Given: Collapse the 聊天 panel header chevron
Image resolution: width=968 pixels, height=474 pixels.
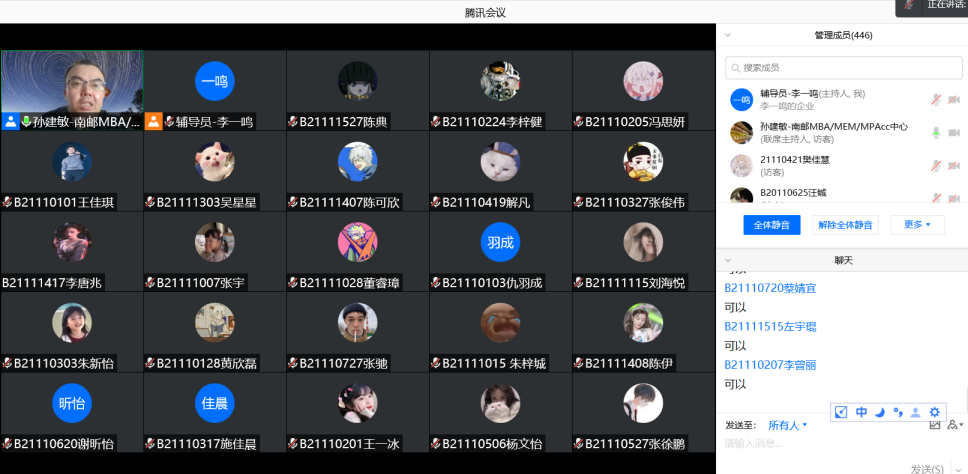Looking at the screenshot, I should 728,260.
